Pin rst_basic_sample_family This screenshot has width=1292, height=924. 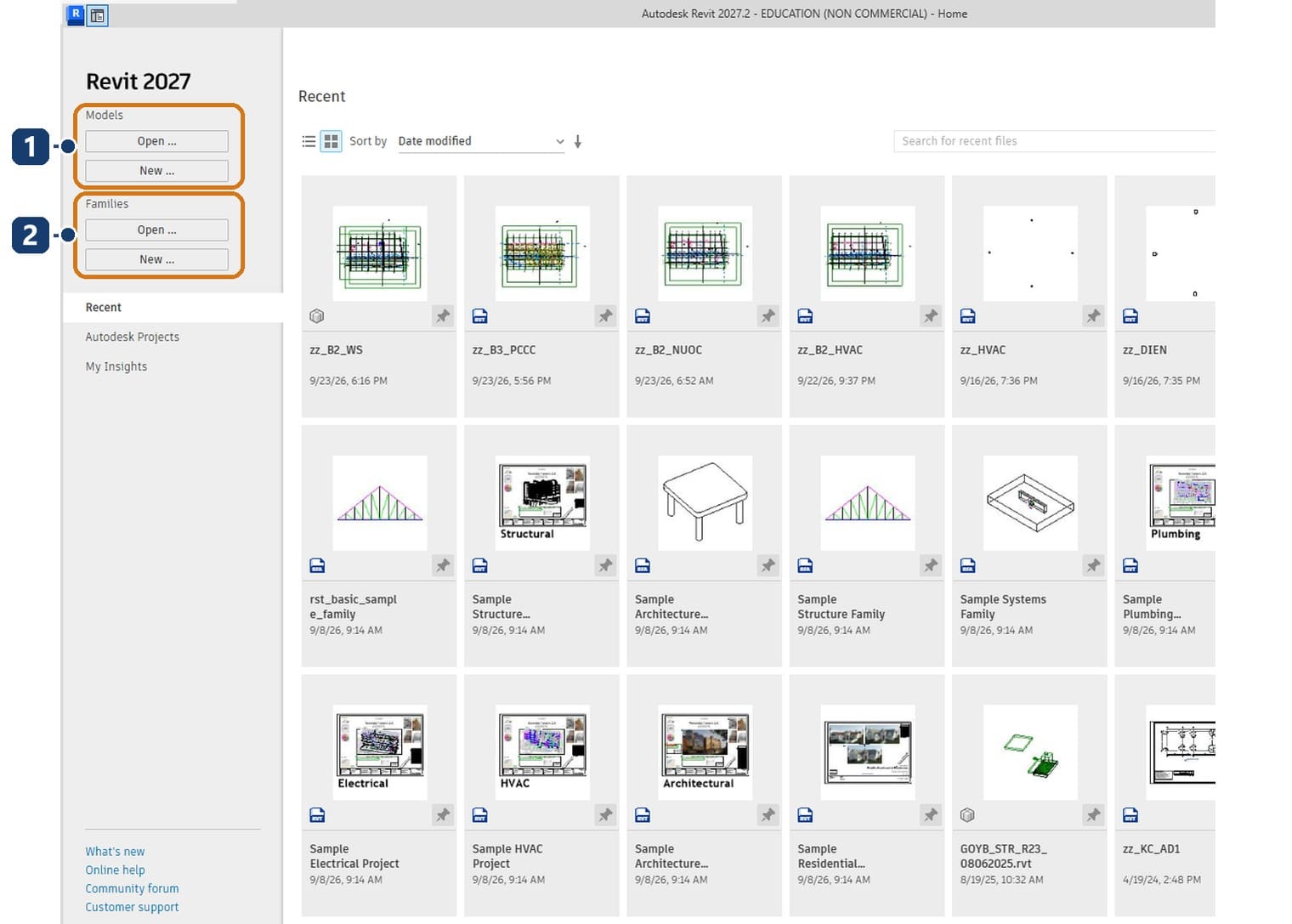click(443, 565)
